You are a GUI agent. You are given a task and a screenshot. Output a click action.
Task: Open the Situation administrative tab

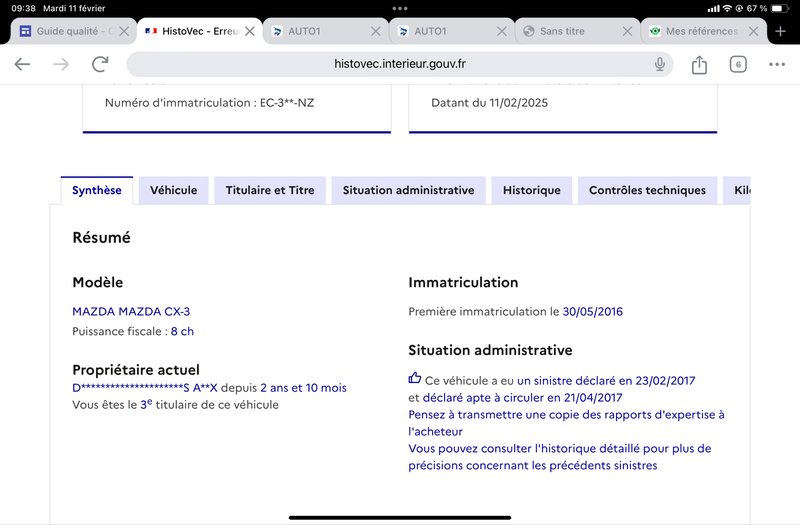[x=408, y=190]
